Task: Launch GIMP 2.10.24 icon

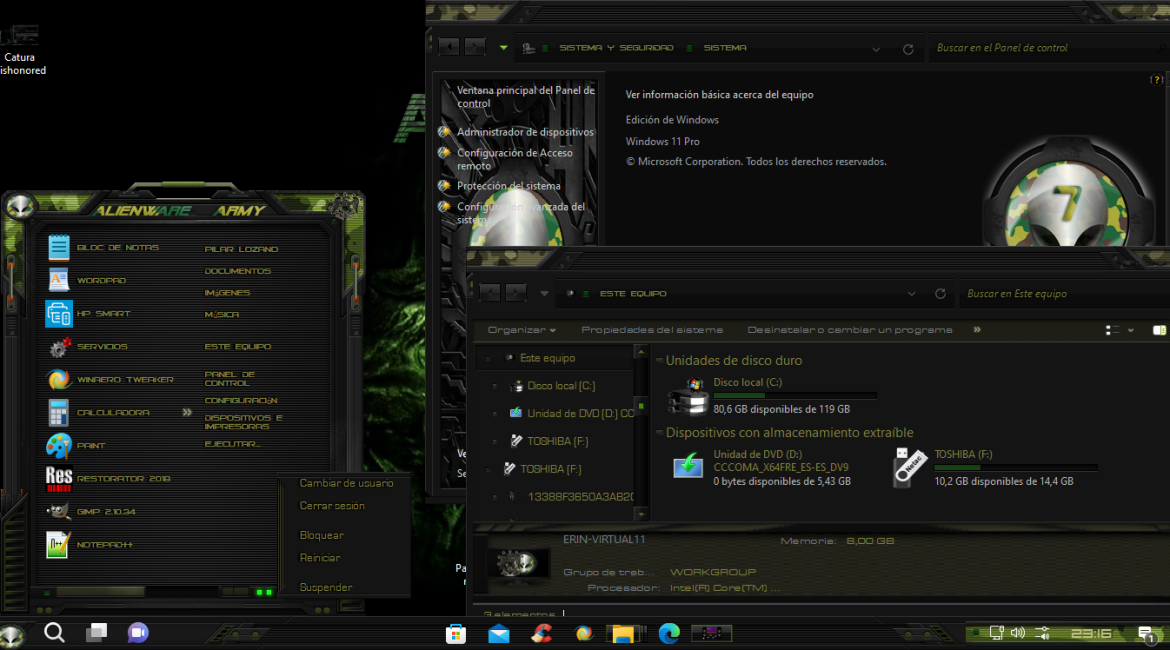Action: (x=59, y=511)
